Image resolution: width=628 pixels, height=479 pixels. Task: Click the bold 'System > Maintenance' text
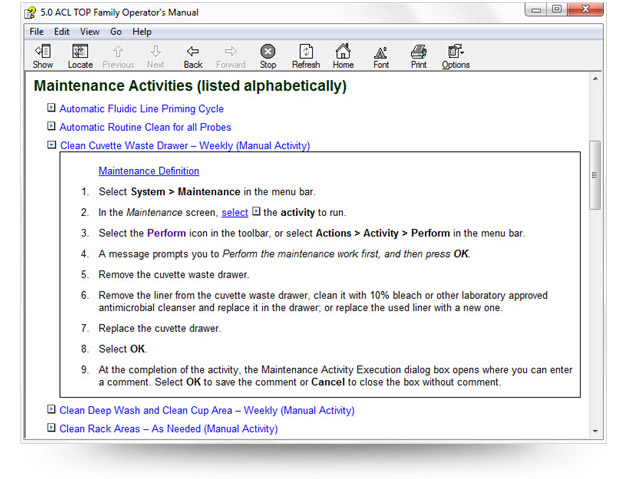185,192
